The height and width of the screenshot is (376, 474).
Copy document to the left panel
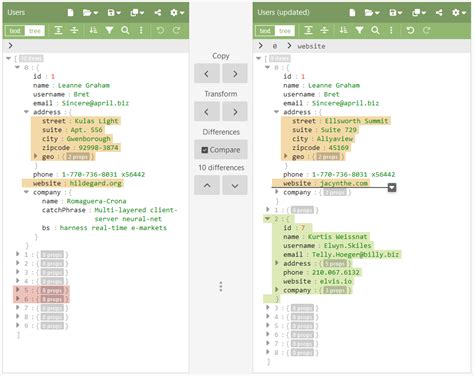point(207,73)
